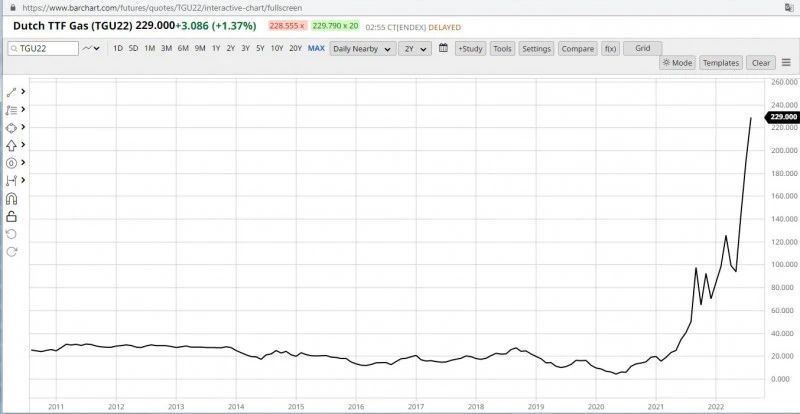
Task: Click the TGU22 symbol search field
Action: click(44, 48)
